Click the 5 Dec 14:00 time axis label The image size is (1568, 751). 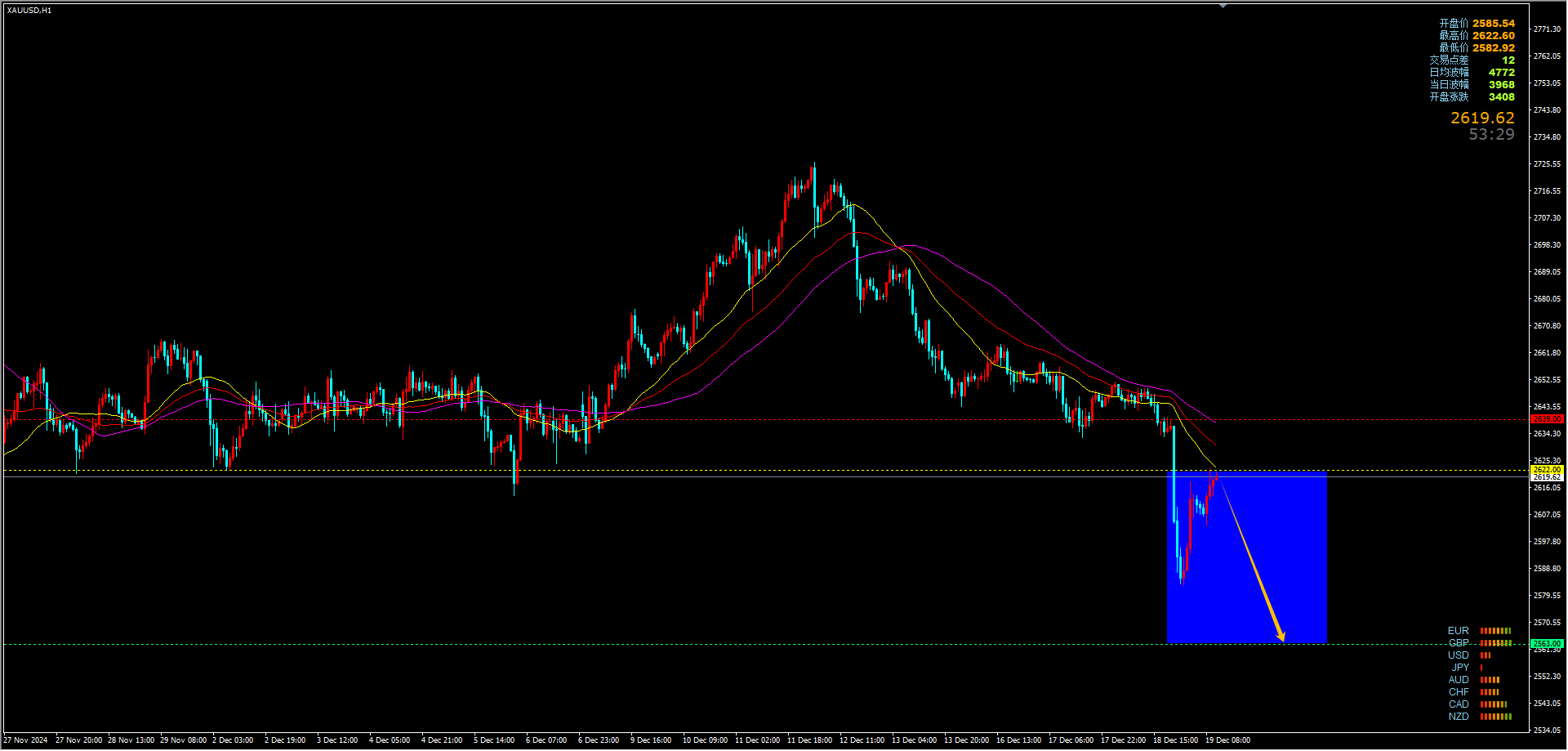click(x=494, y=740)
